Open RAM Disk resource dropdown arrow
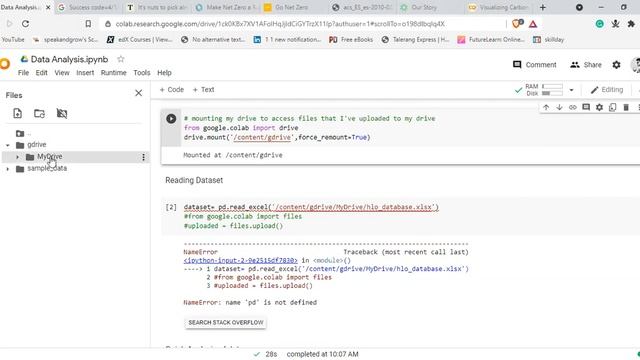 571,90
